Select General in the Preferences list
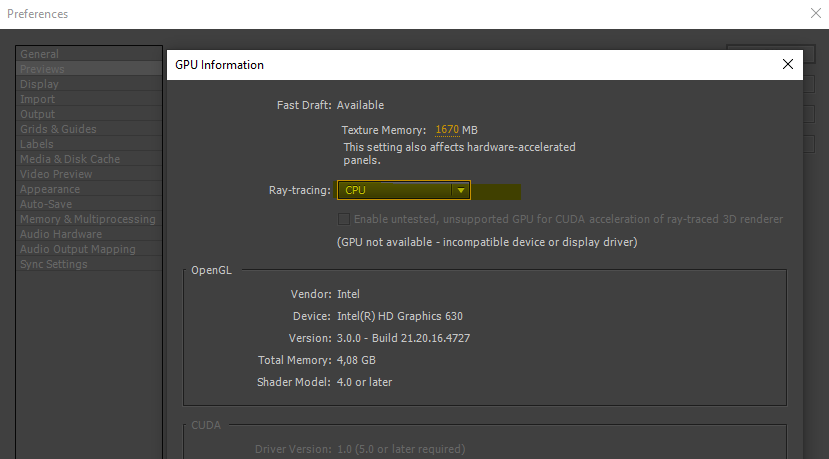This screenshot has width=829, height=459. pos(89,54)
